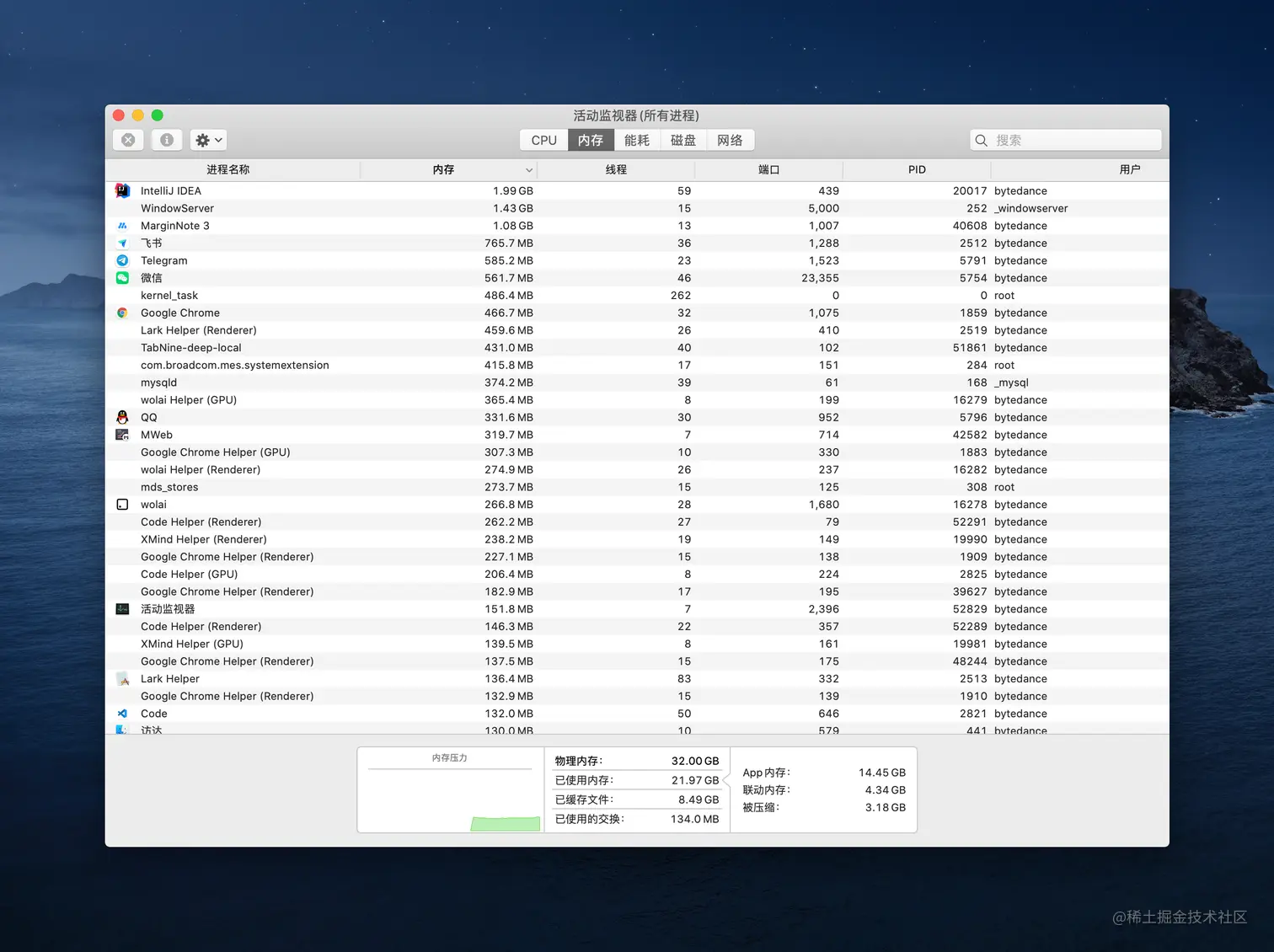
Task: Select the XMind Helper (Renderer) row
Action: [637, 539]
